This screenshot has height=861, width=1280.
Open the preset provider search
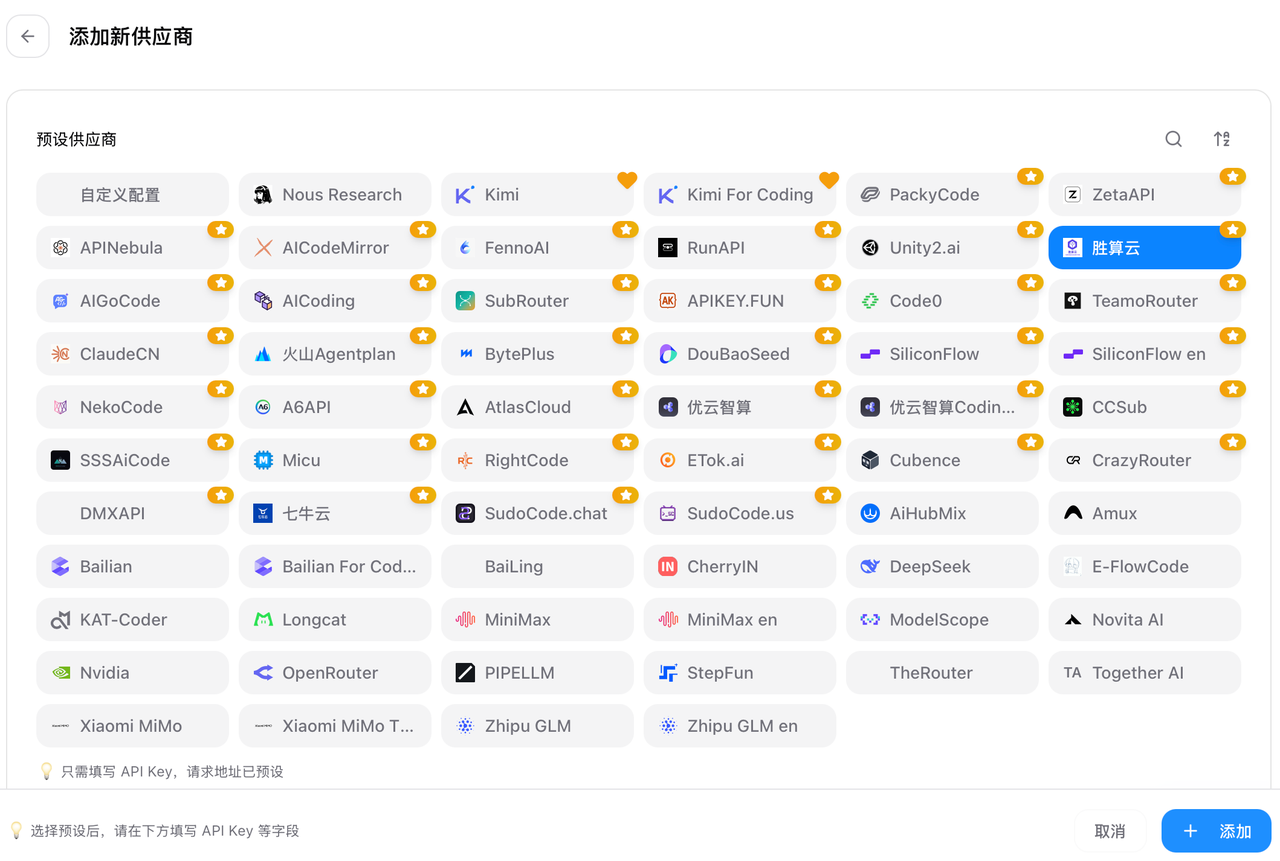(1174, 139)
